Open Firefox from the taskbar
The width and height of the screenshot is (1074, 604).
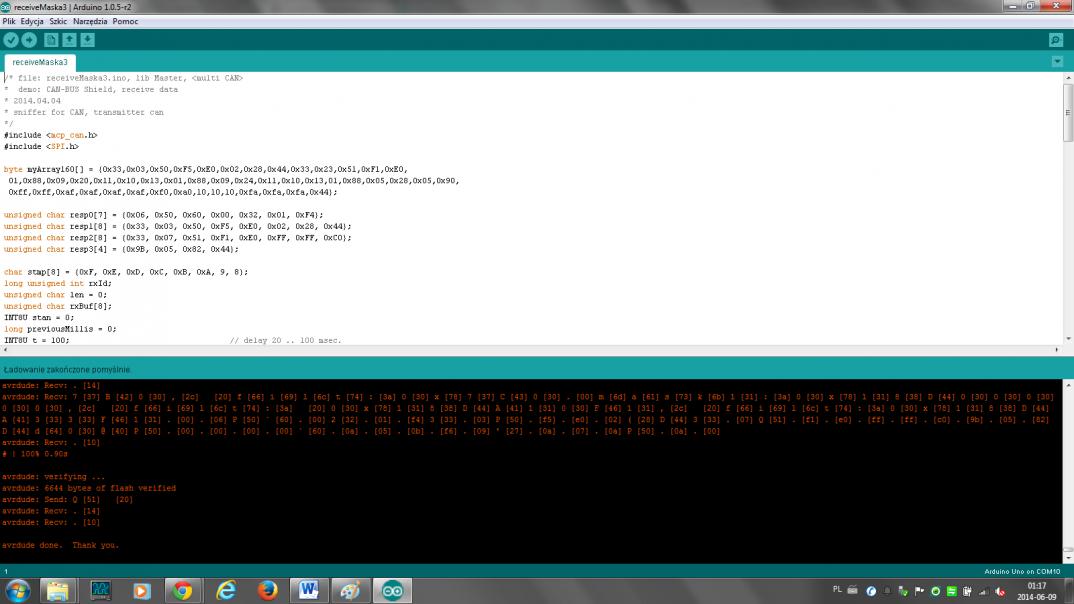tap(266, 590)
